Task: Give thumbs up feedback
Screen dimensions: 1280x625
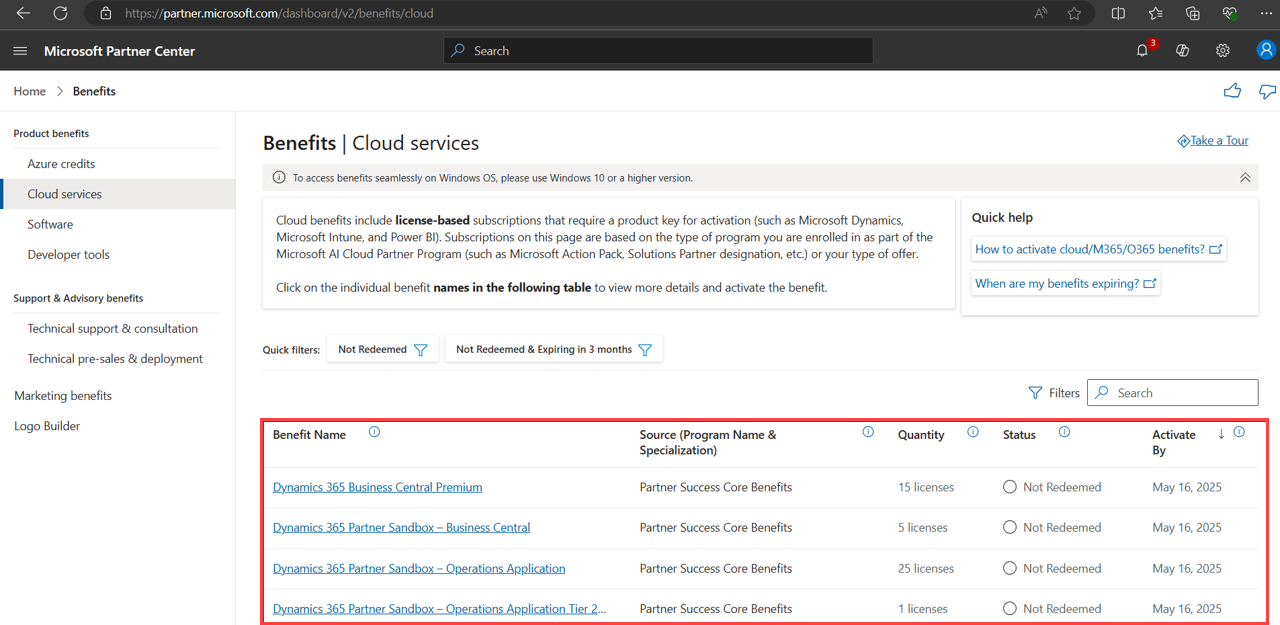Action: pos(1232,91)
